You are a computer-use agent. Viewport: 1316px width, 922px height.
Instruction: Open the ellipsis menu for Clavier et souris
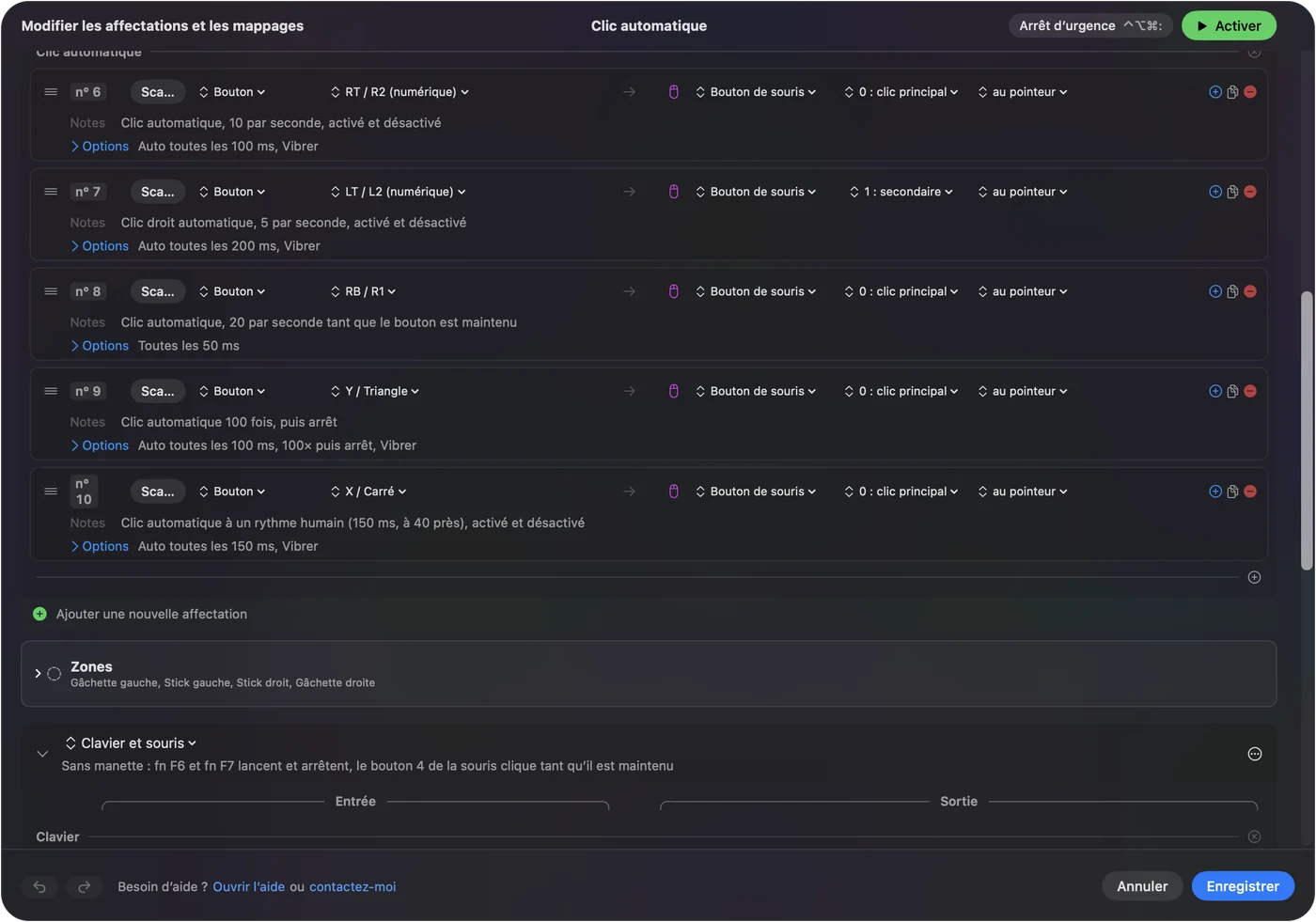(x=1254, y=754)
